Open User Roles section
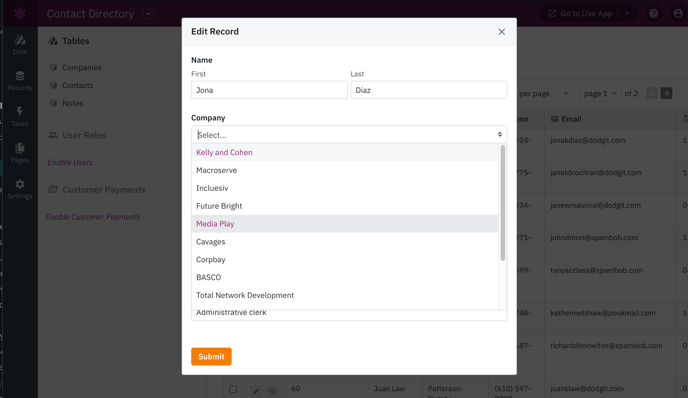This screenshot has width=688, height=398. [x=84, y=135]
